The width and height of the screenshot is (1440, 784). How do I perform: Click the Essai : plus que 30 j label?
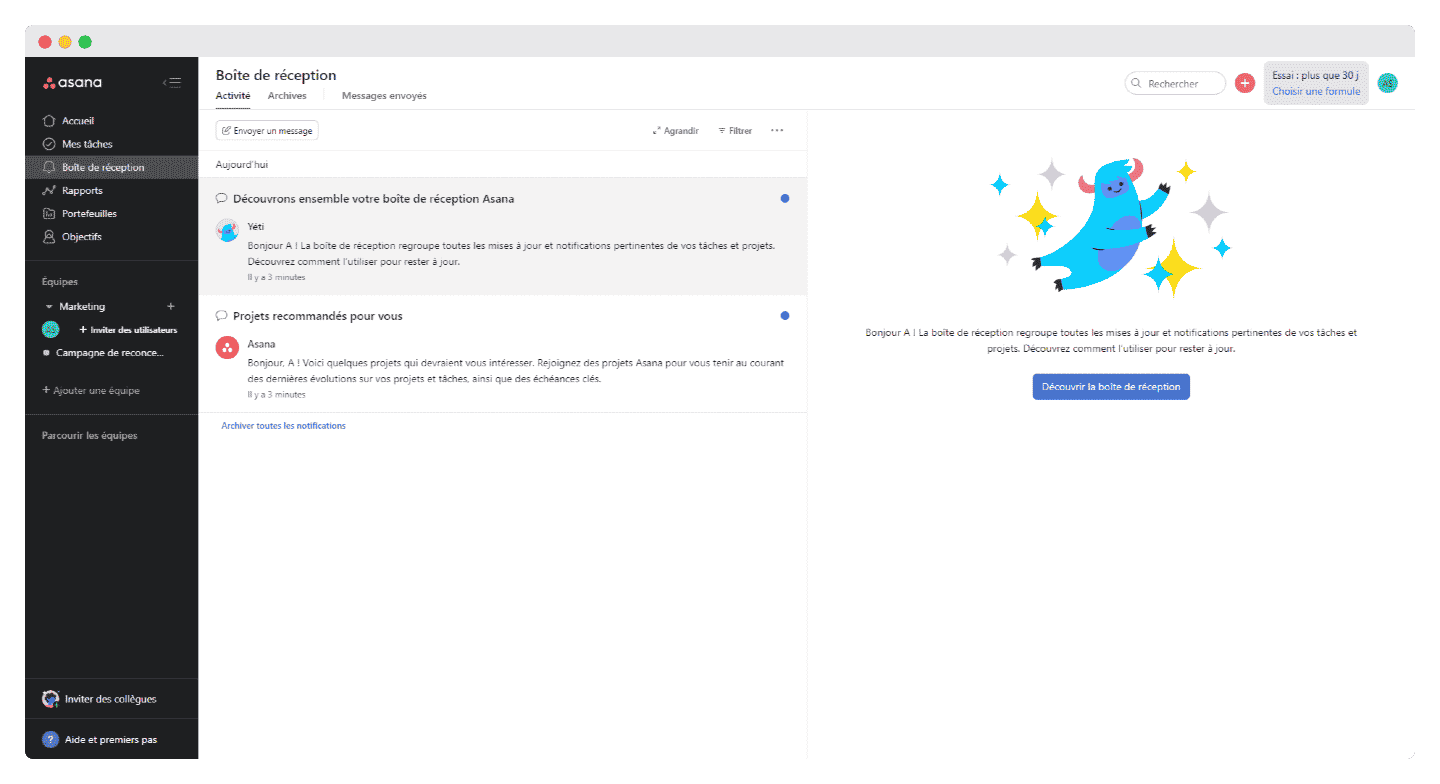pyautogui.click(x=1315, y=75)
